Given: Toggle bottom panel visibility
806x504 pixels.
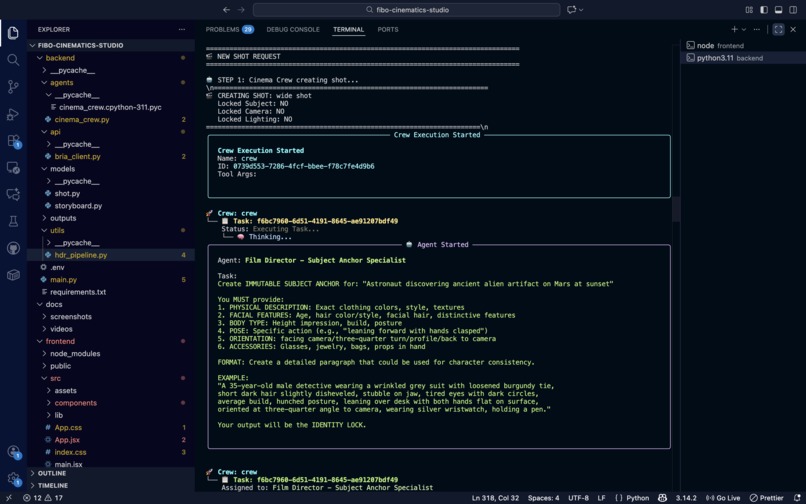Looking at the screenshot, I should point(779,10).
